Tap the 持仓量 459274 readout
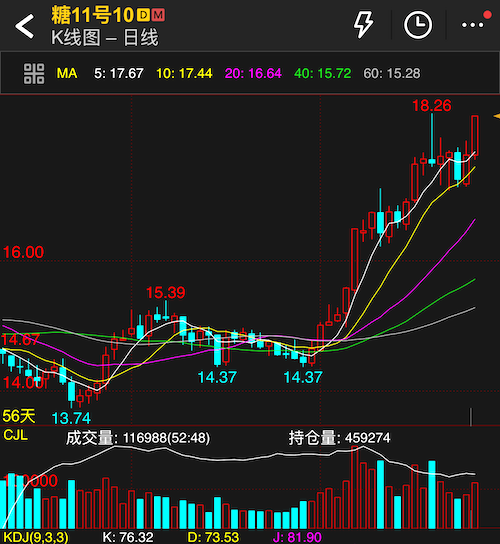The height and width of the screenshot is (544, 500). click(x=339, y=438)
